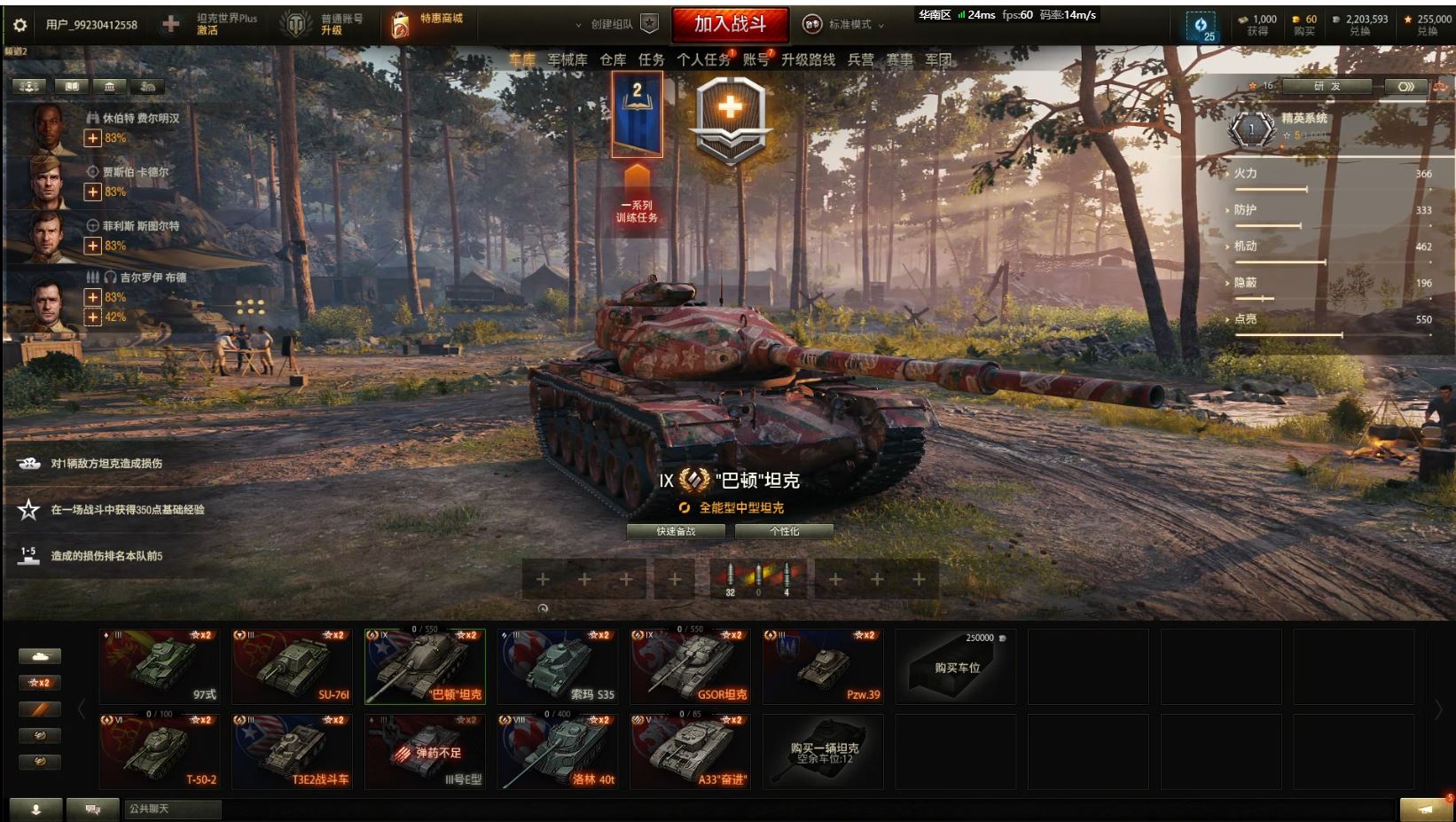Viewport: 1456px width, 822px height.
Task: Toggle the tank-type filter in carousel sidebar
Action: [40, 656]
